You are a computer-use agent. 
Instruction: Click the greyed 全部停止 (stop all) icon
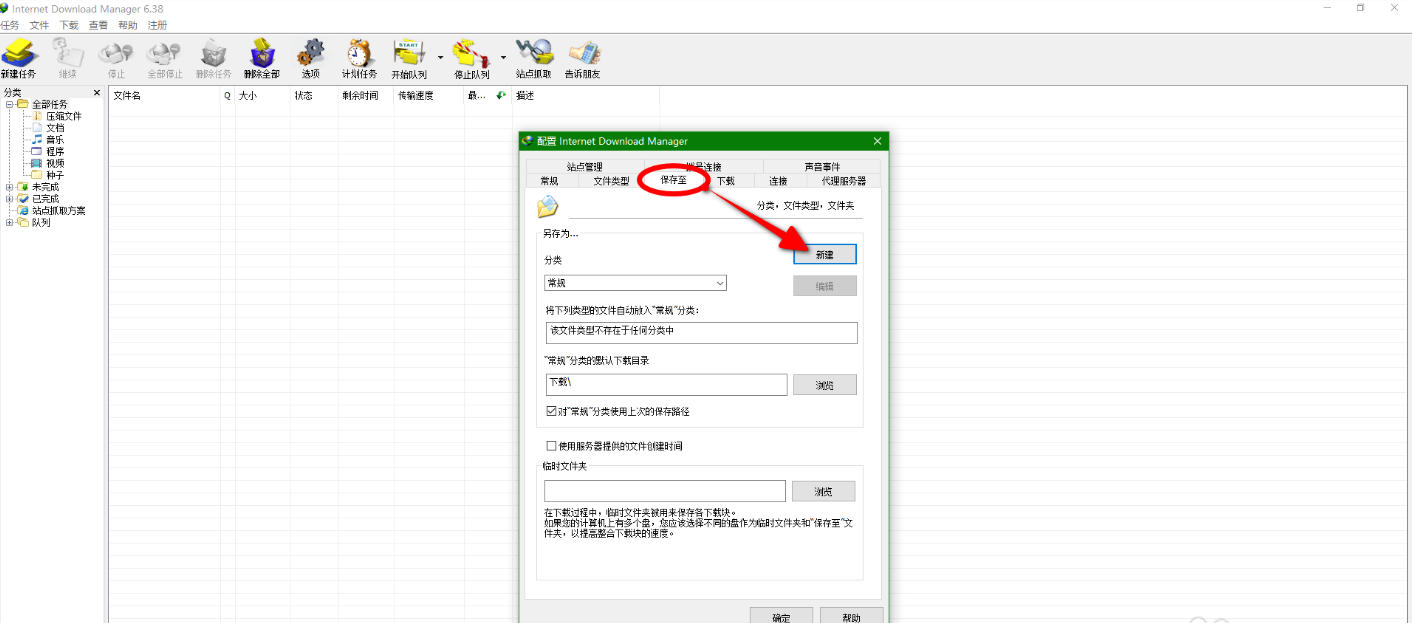coord(165,59)
